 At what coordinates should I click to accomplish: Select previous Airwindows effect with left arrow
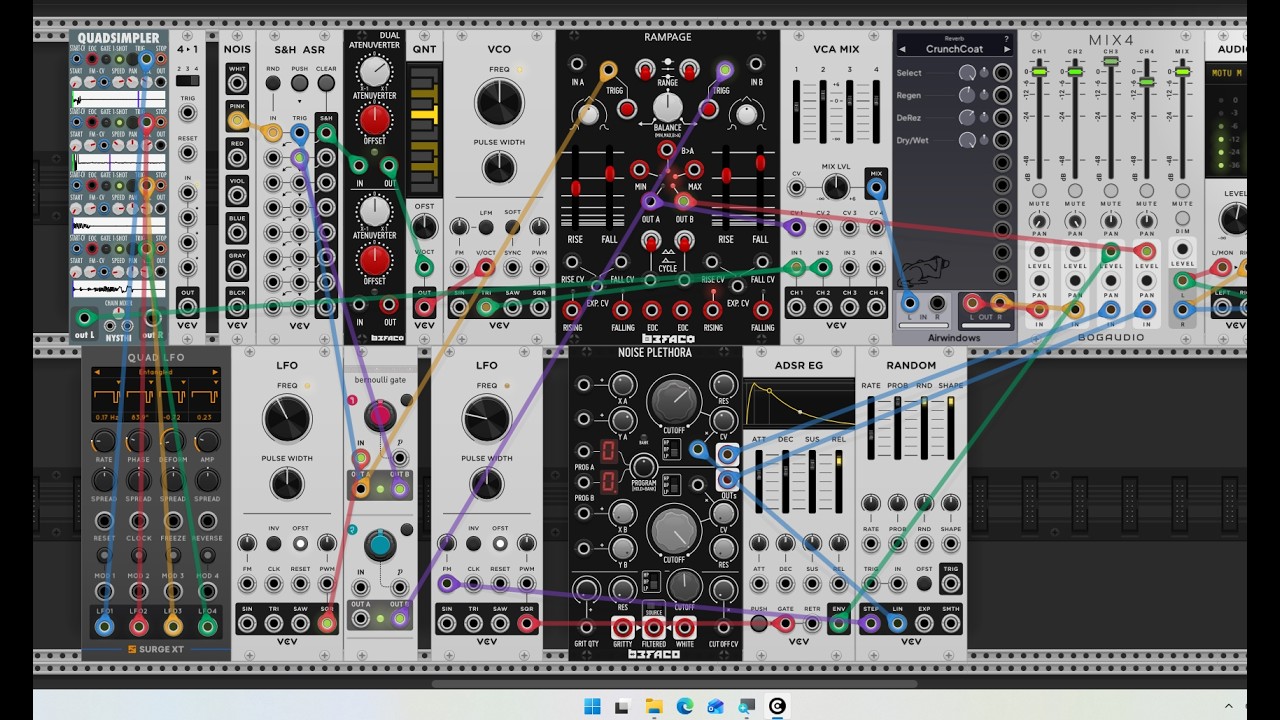(x=902, y=49)
